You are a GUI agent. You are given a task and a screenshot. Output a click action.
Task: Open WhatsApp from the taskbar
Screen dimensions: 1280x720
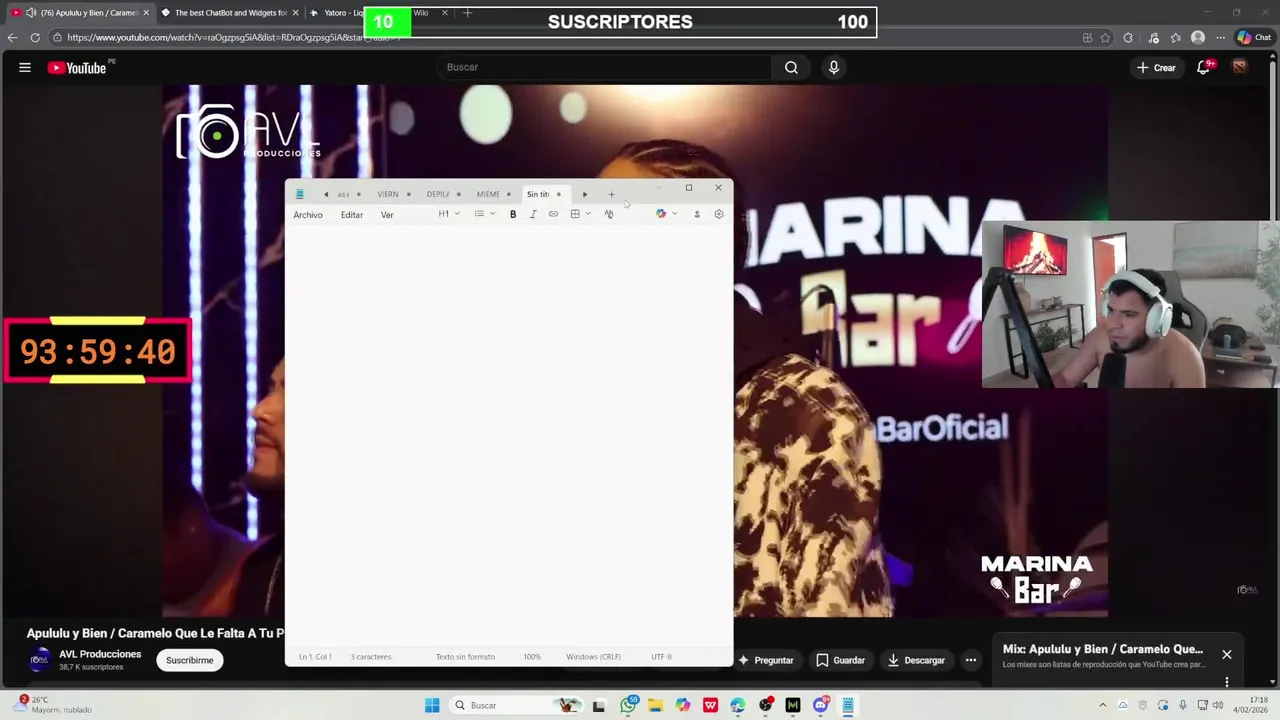point(628,705)
